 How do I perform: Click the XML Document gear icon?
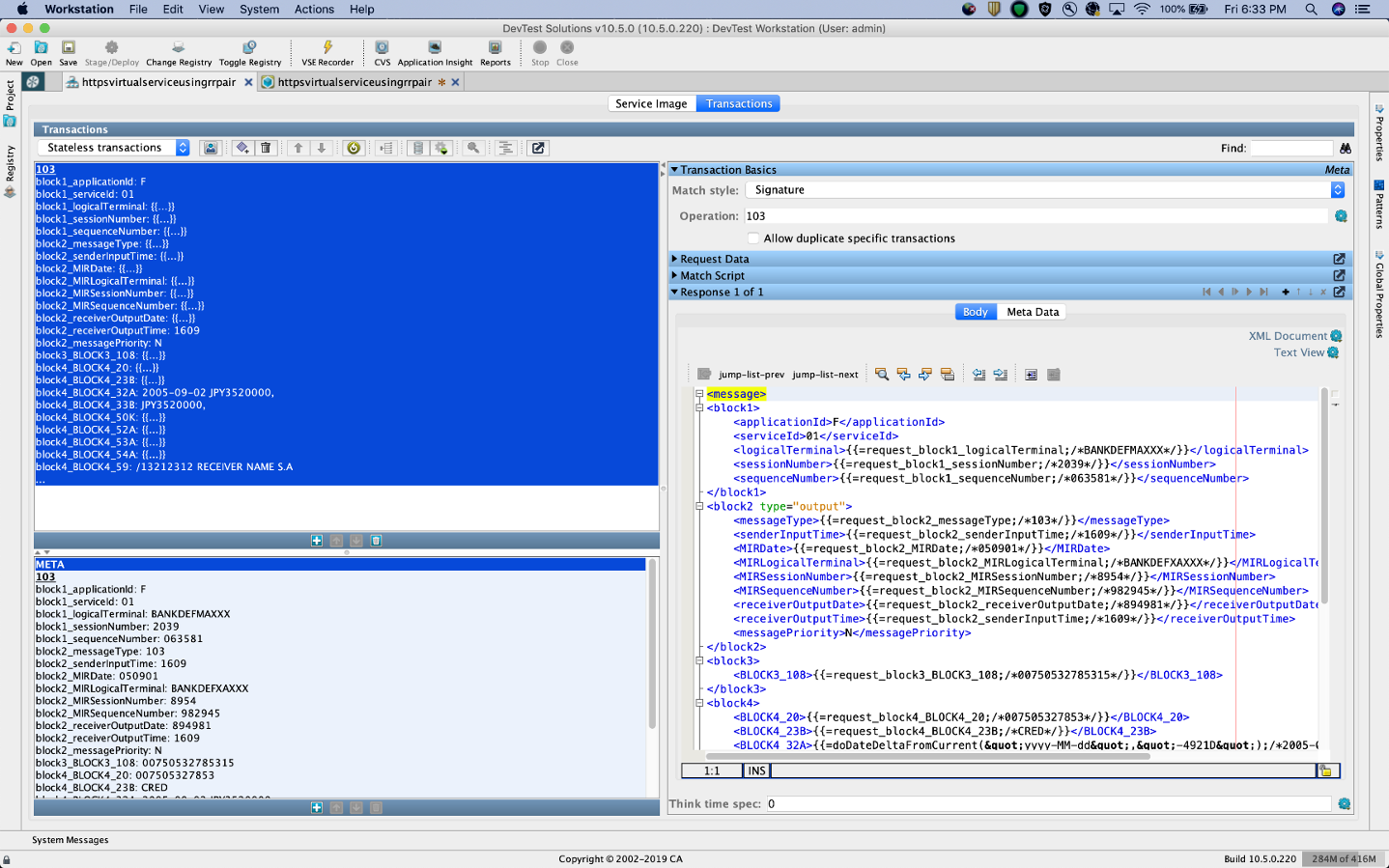1337,336
